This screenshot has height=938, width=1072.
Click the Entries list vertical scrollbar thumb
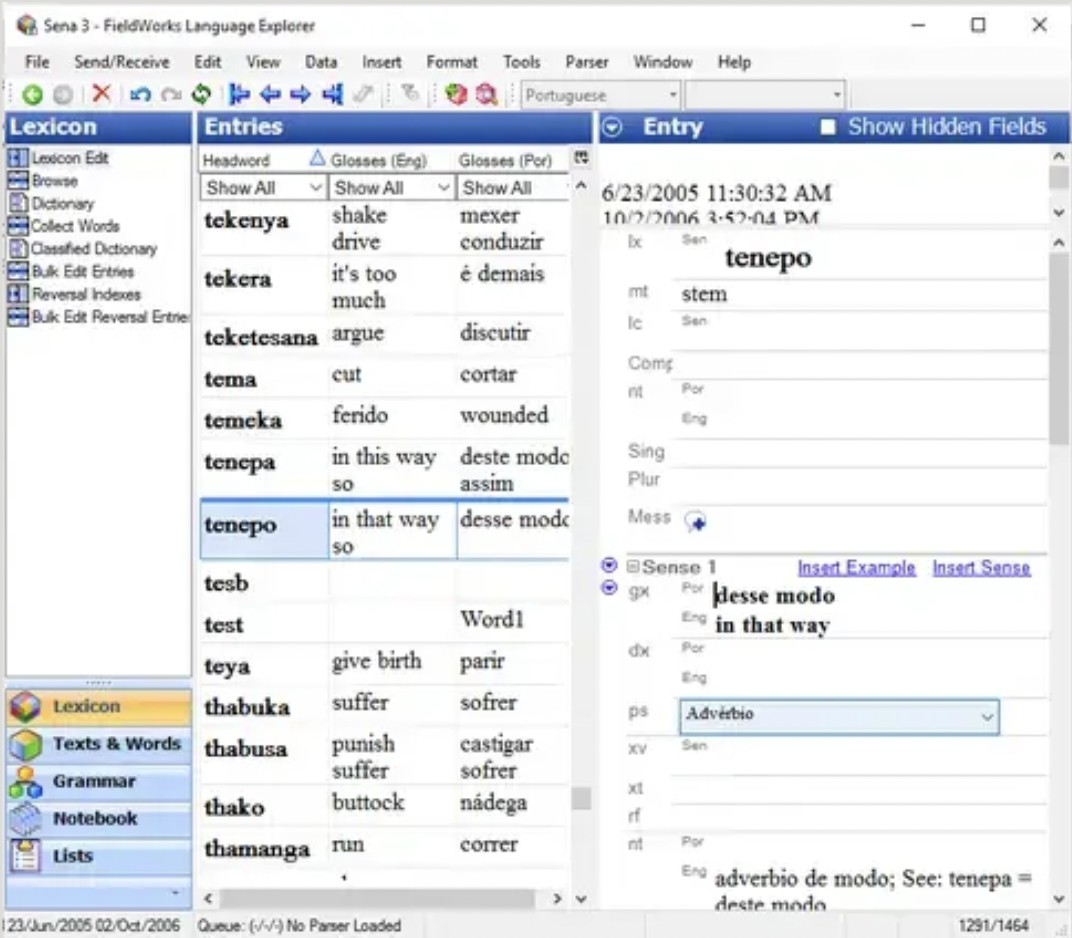click(x=581, y=798)
